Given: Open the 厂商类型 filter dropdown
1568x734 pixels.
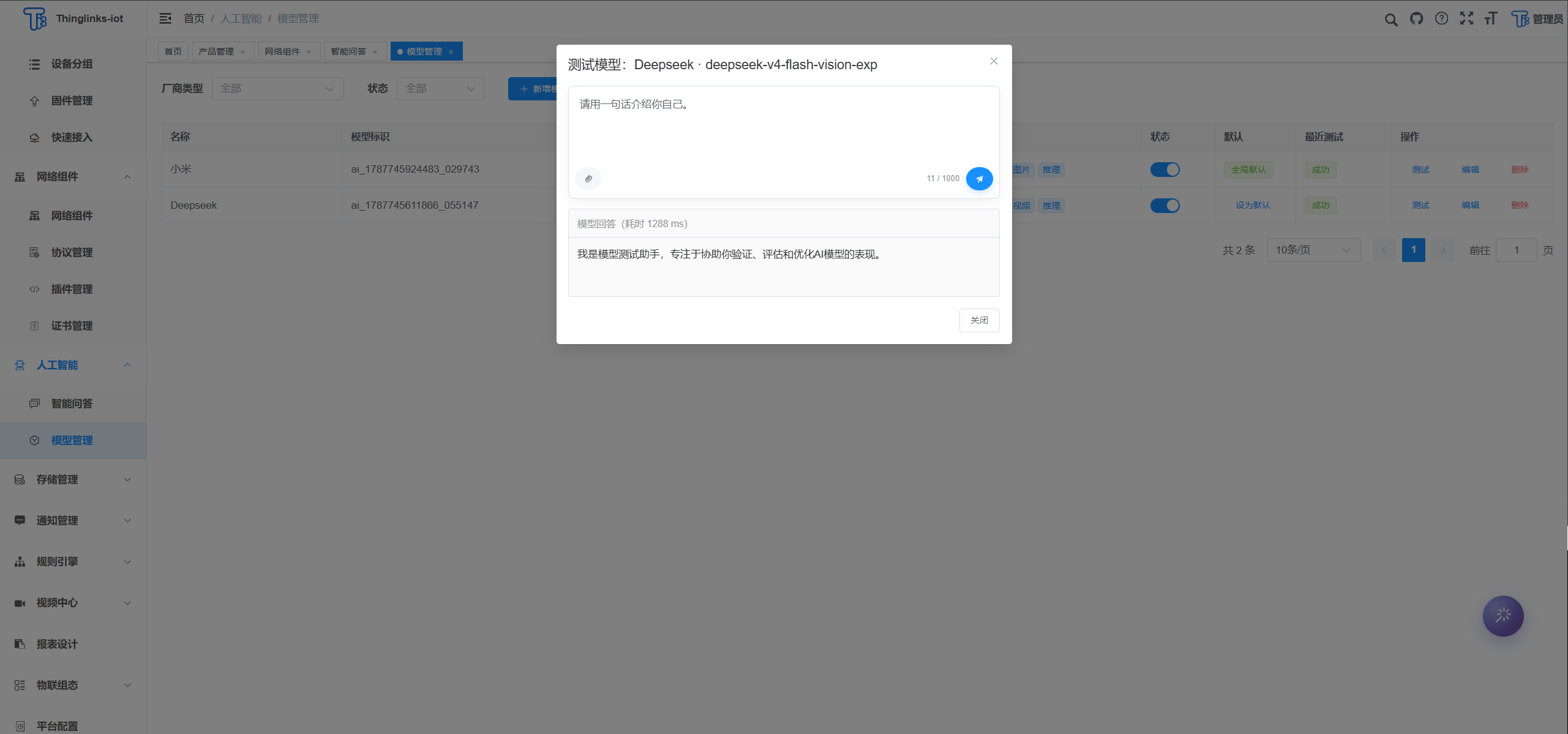Looking at the screenshot, I should pos(277,89).
